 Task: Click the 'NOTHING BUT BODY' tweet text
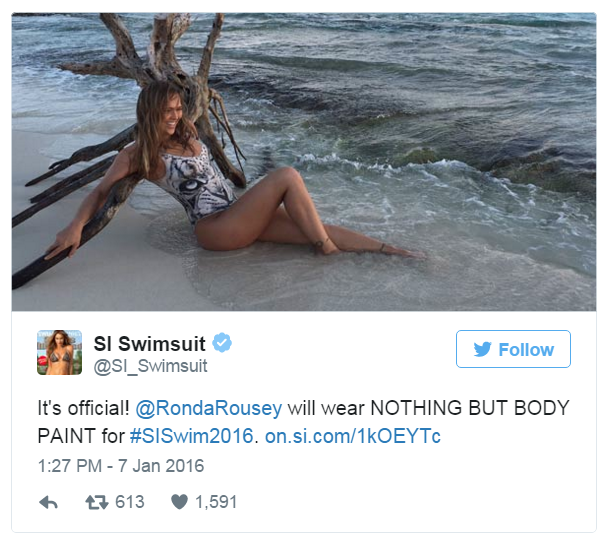470,408
